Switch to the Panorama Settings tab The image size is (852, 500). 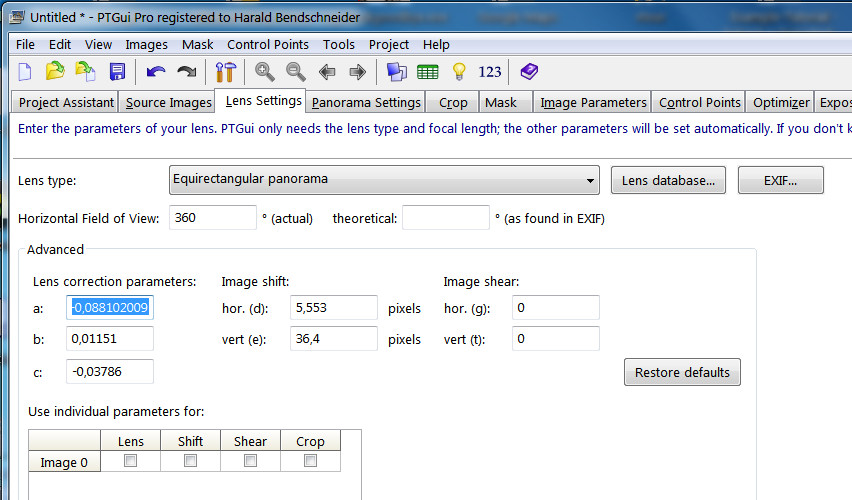pos(366,102)
